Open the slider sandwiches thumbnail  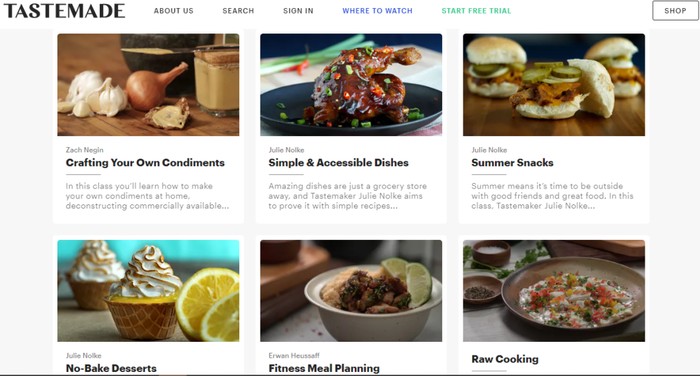[x=554, y=85]
